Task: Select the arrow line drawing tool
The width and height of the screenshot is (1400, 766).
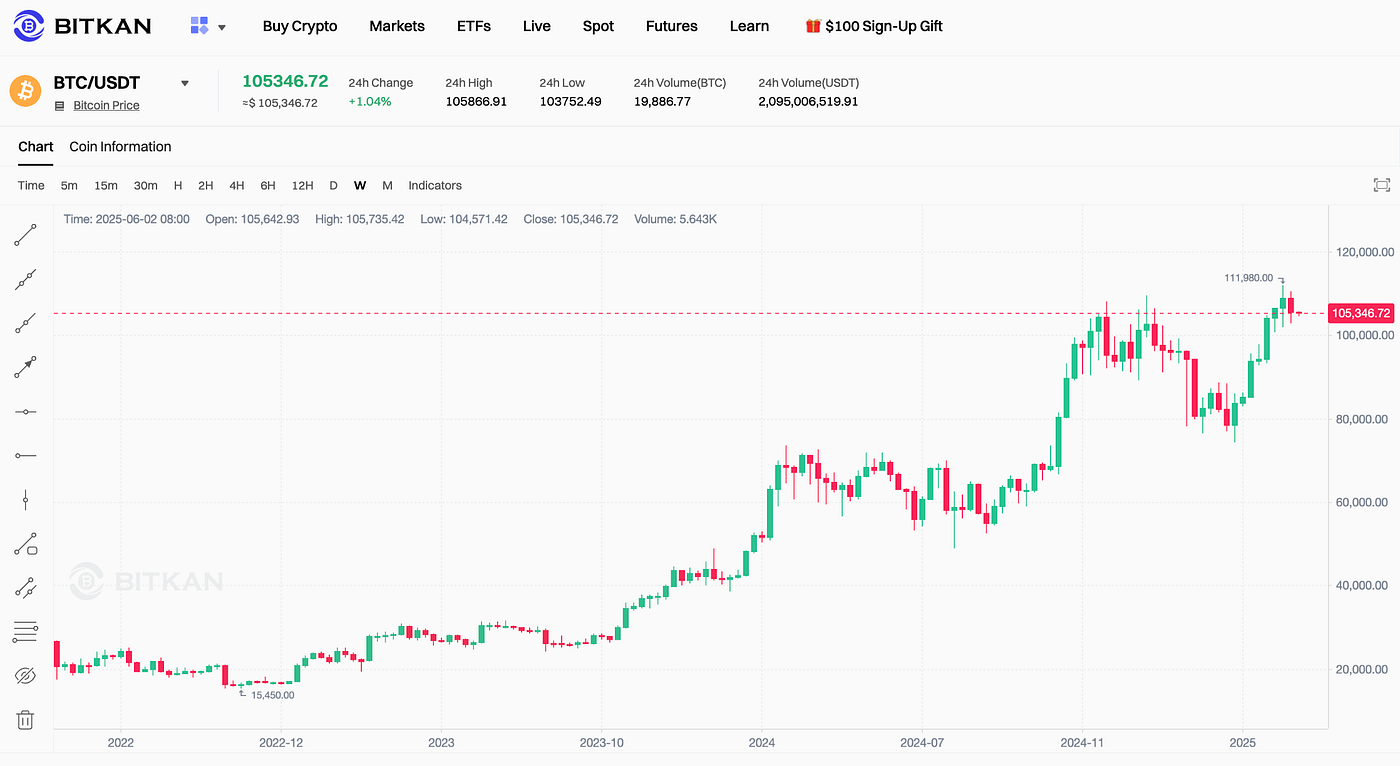Action: [x=25, y=367]
